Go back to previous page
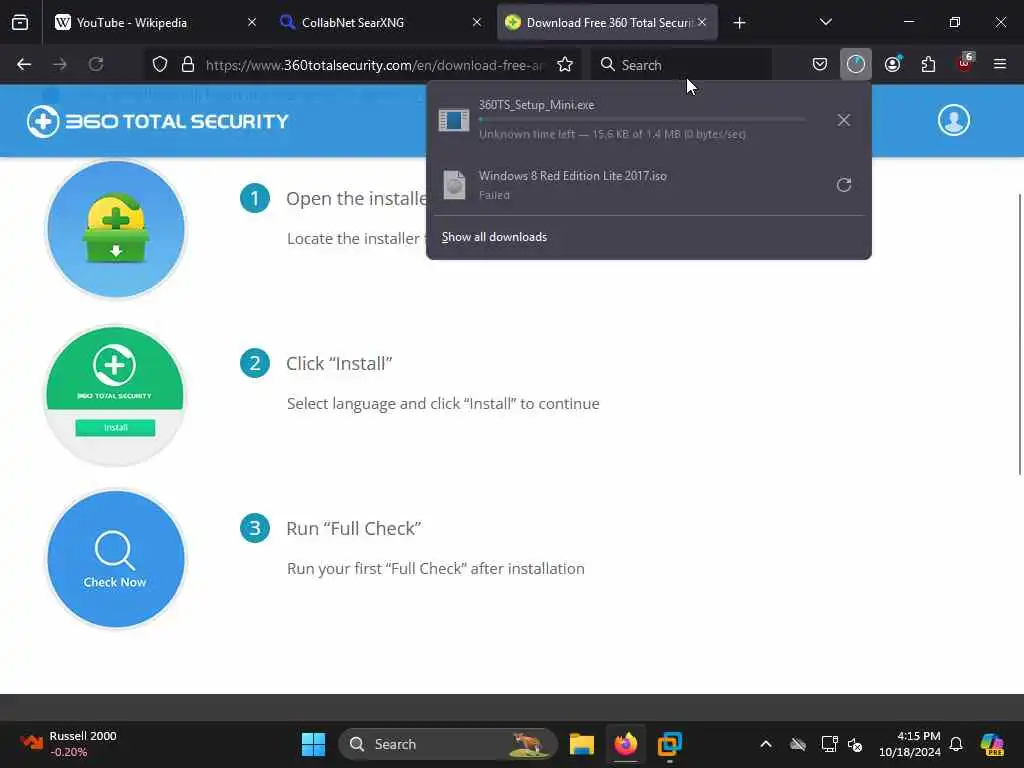 tap(24, 65)
